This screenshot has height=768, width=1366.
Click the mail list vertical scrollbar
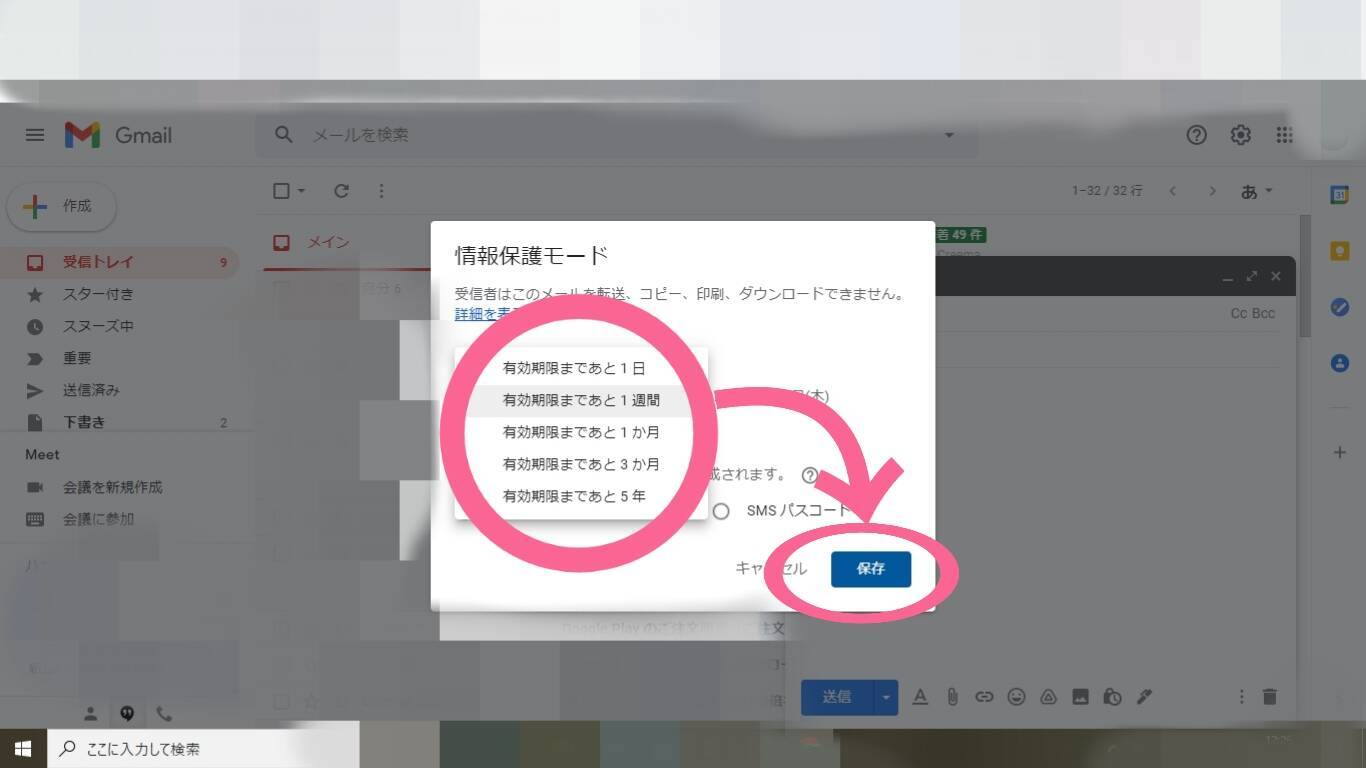1304,276
